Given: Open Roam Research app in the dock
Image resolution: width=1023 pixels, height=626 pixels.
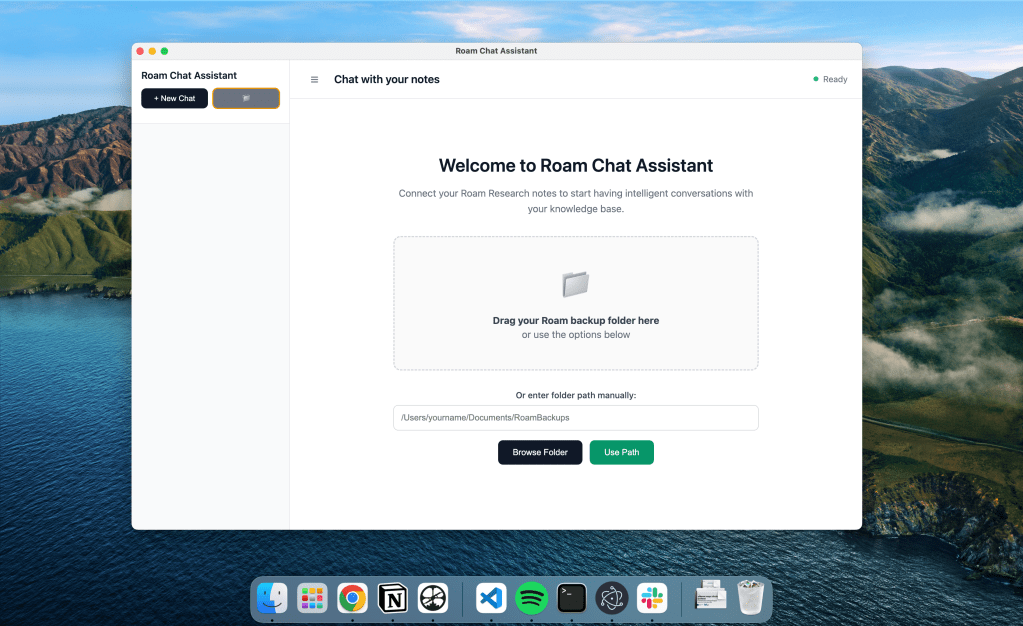Looking at the screenshot, I should click(433, 598).
